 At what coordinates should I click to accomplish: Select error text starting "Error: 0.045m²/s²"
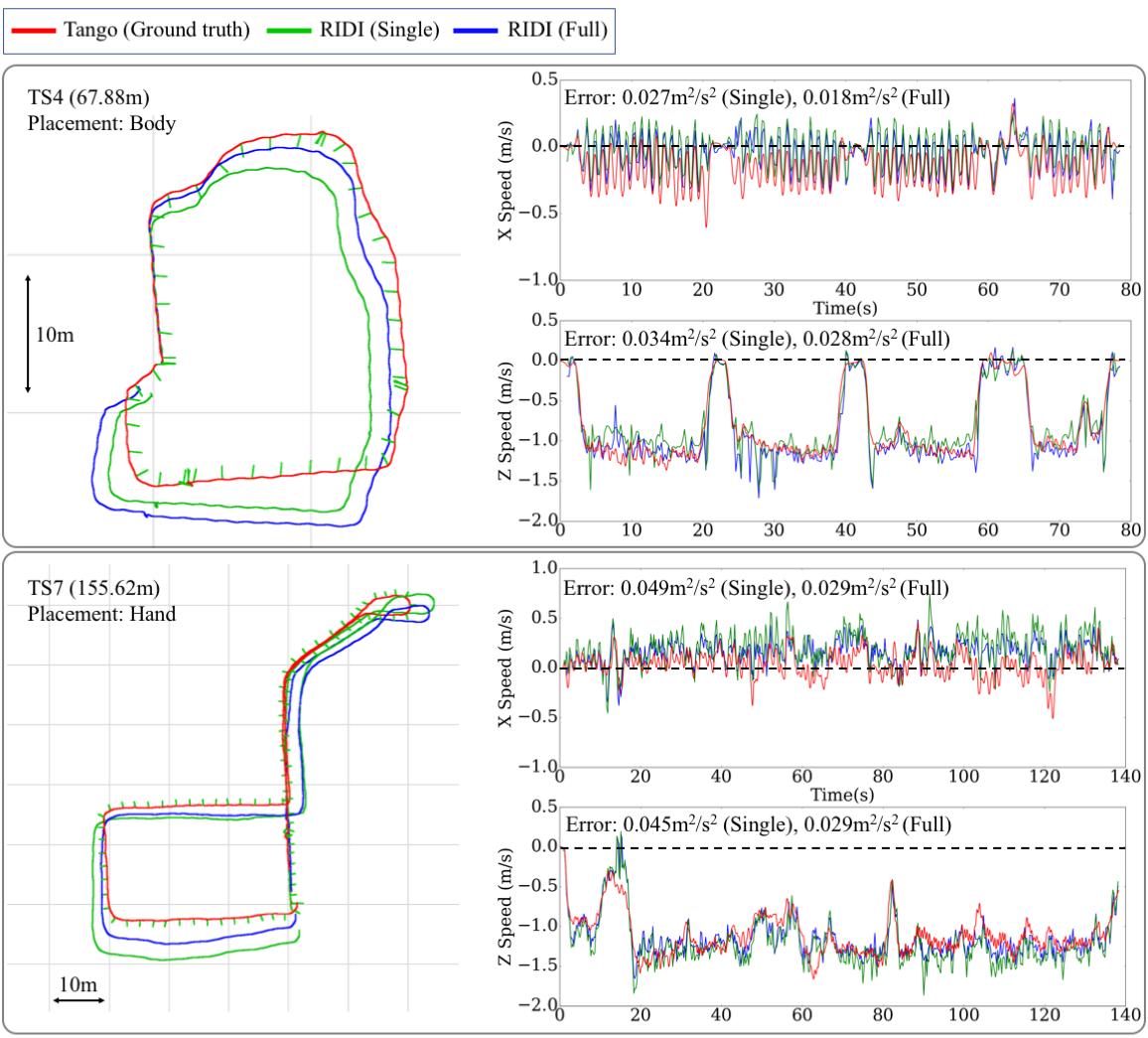tap(759, 824)
